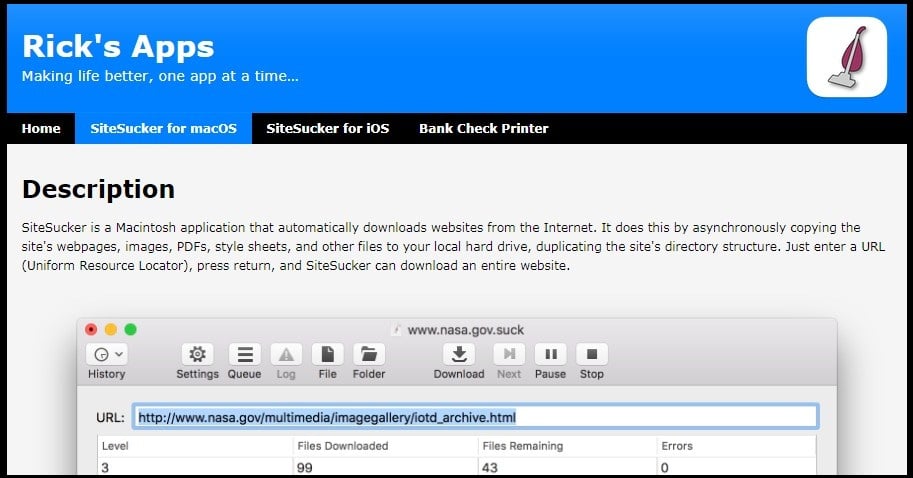
Task: Click the SiteSucker vacuum cleaner app icon
Action: tap(847, 56)
